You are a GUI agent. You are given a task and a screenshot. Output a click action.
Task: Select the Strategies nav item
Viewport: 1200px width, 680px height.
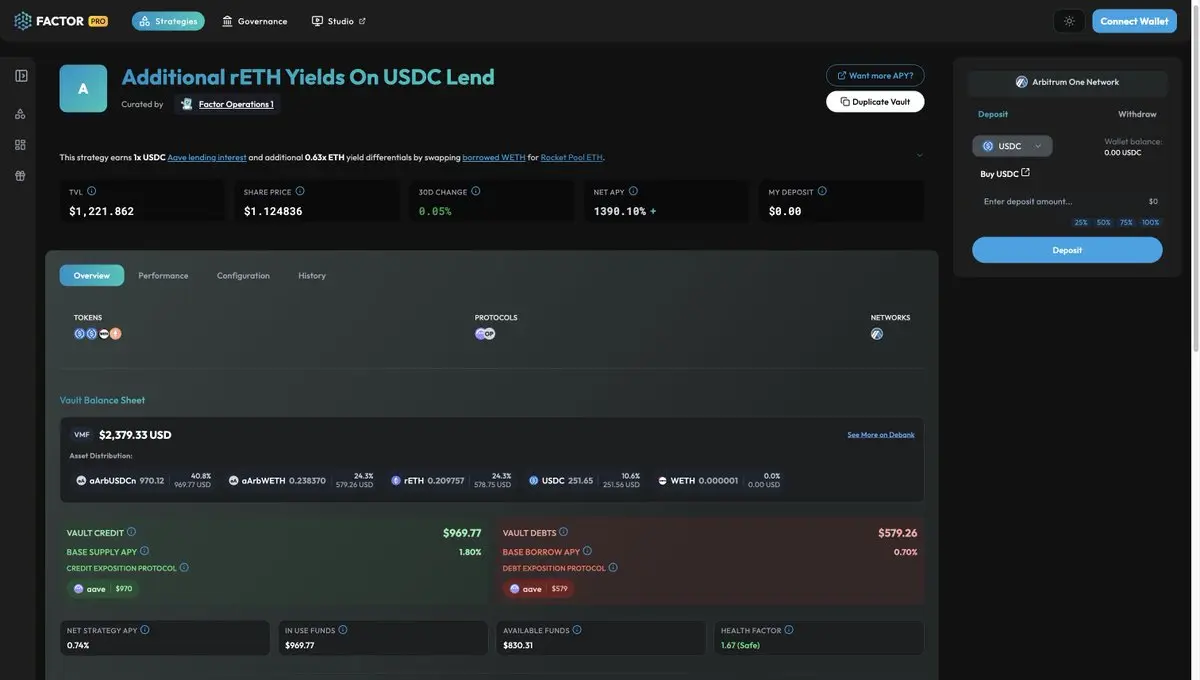click(x=168, y=21)
